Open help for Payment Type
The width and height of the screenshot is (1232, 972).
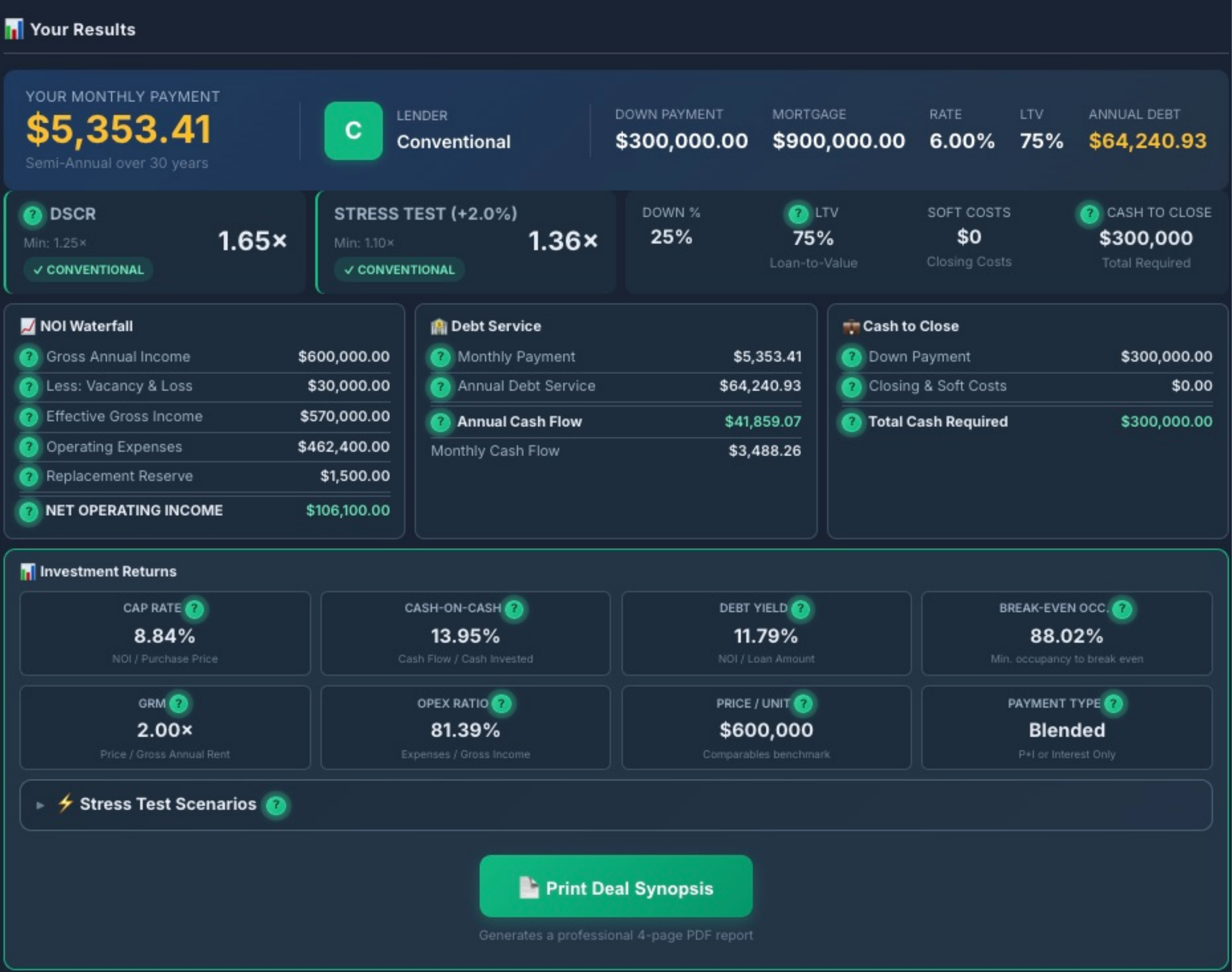[1114, 704]
